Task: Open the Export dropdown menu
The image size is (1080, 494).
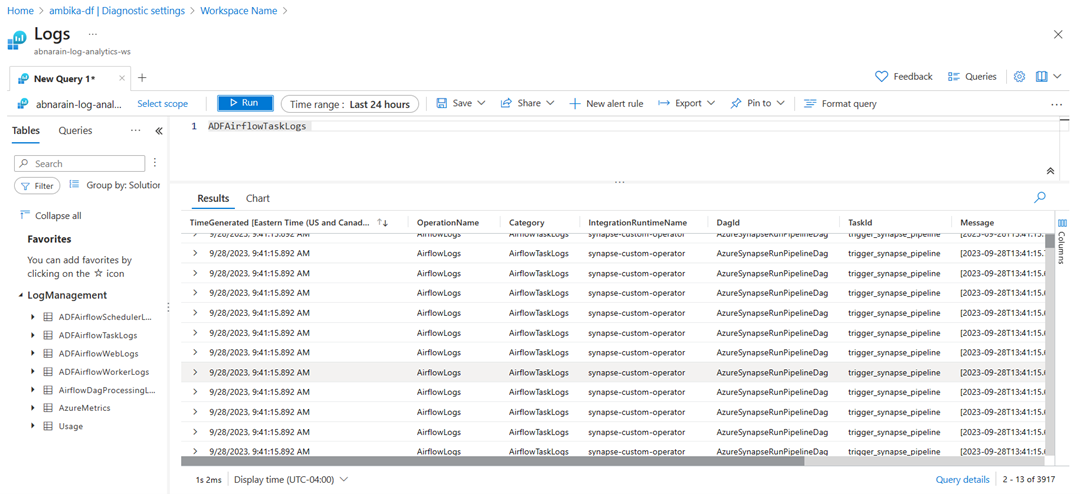Action: tap(686, 103)
